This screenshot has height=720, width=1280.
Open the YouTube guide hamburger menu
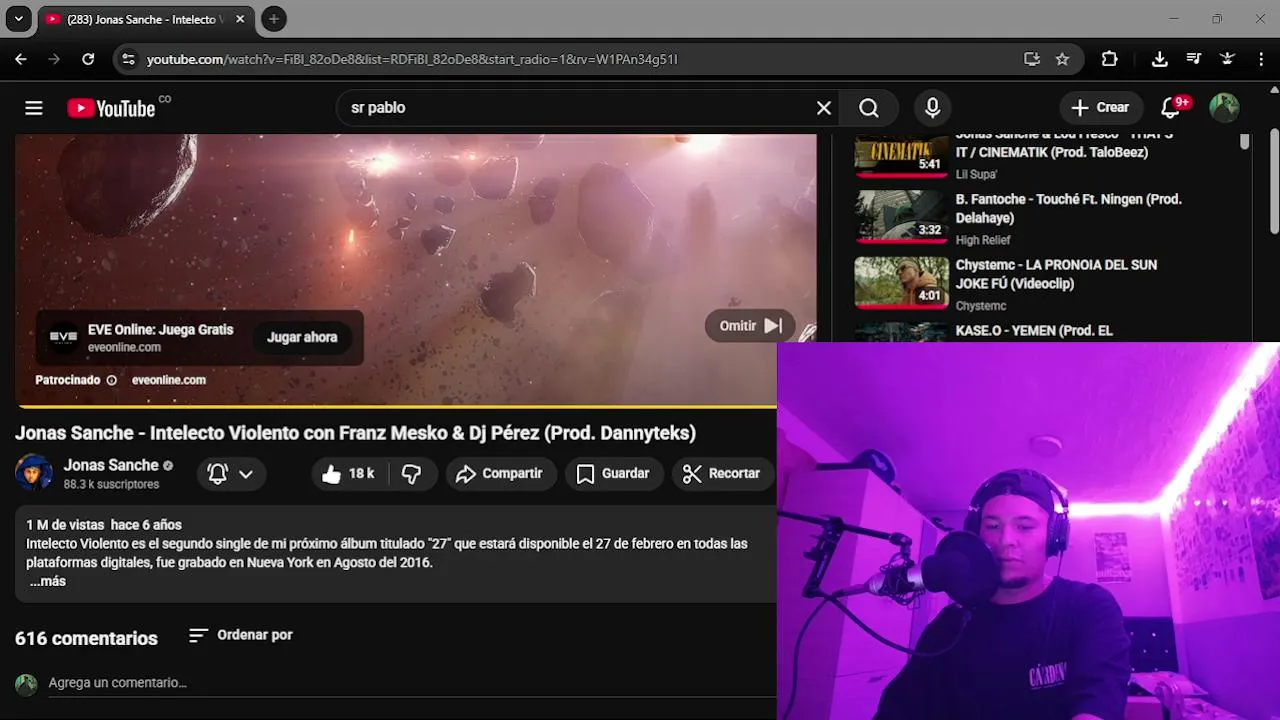(34, 108)
